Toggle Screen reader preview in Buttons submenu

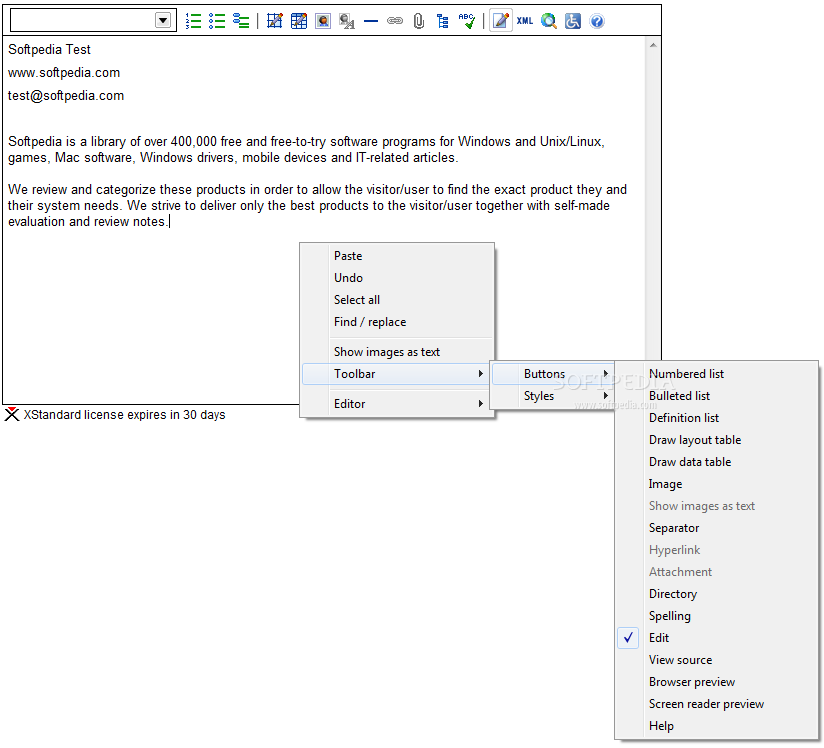coord(716,704)
